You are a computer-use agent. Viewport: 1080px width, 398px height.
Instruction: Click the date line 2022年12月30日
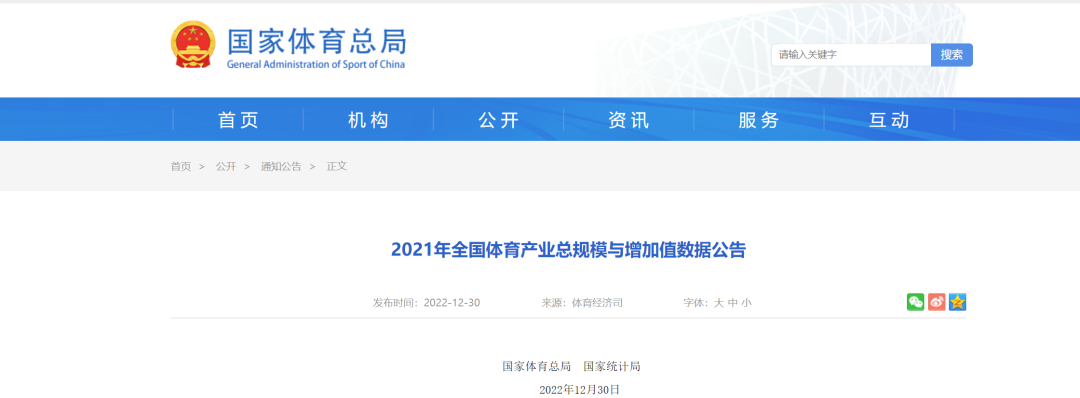[x=579, y=390]
